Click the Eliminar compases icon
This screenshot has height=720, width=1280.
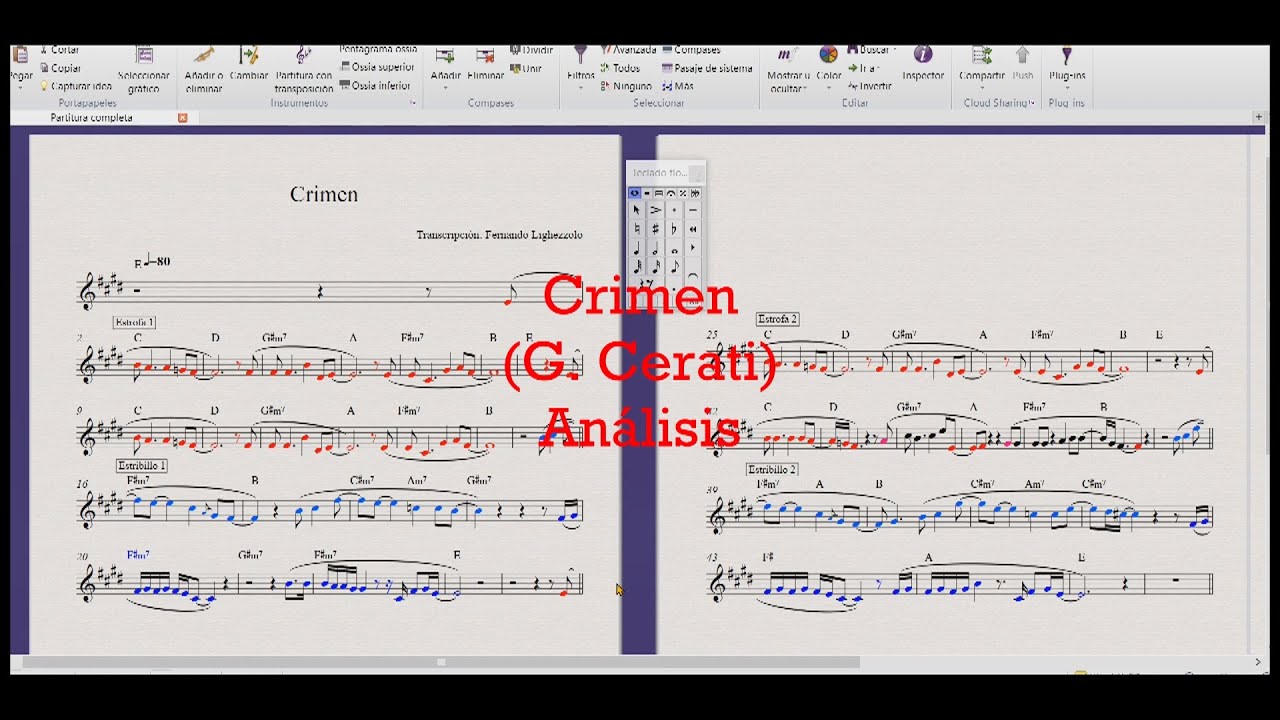(485, 55)
